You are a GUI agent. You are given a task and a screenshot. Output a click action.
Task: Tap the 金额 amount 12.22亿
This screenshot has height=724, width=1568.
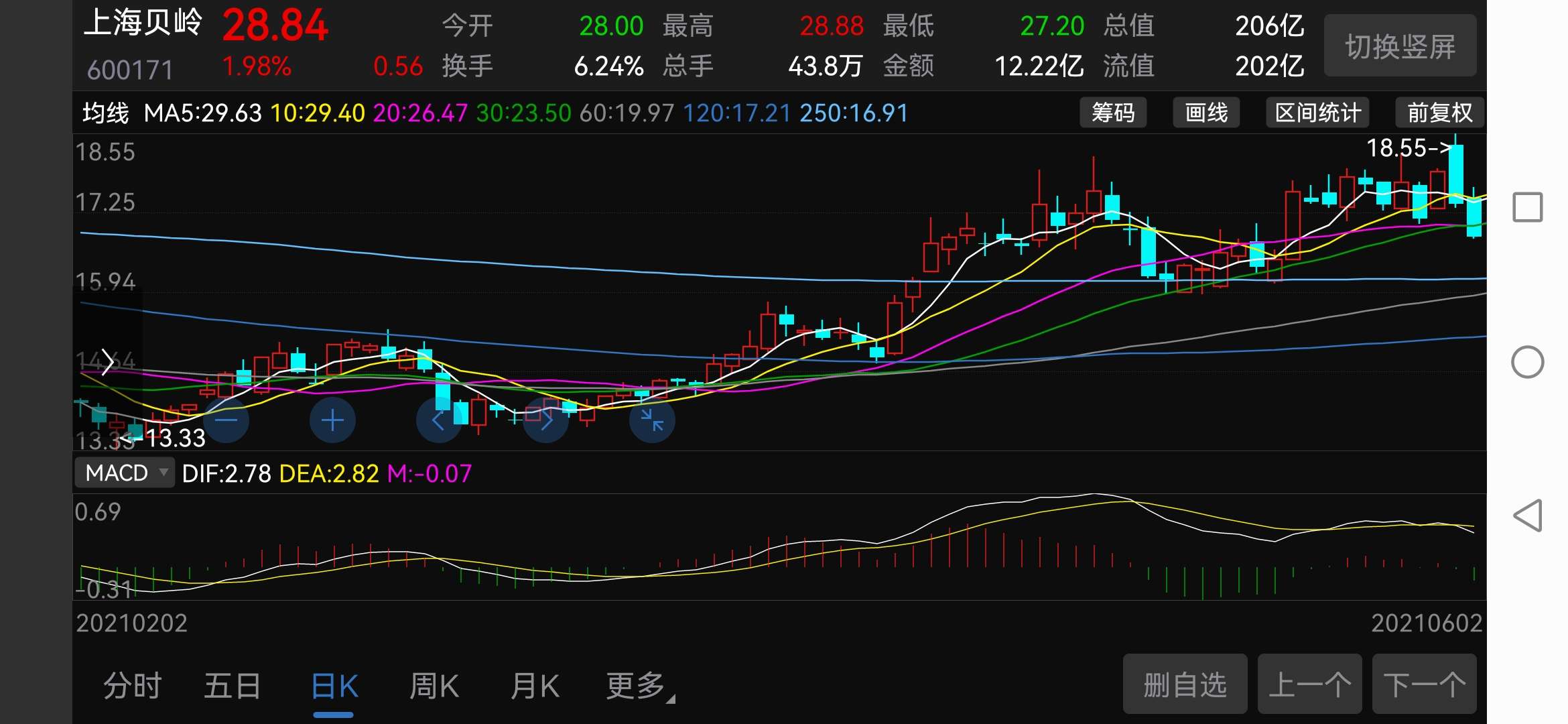click(1039, 66)
